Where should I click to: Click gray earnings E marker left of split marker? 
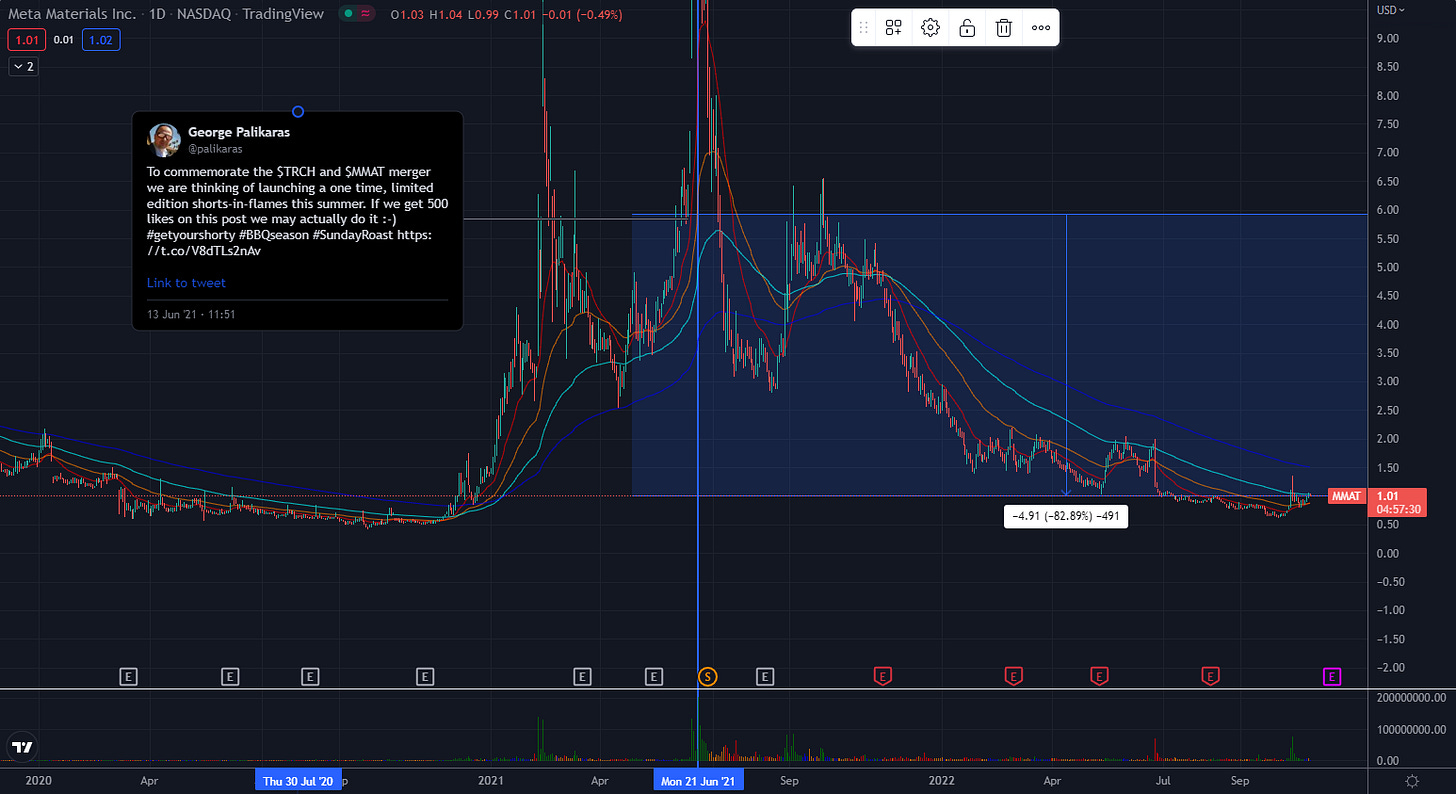pyautogui.click(x=654, y=677)
